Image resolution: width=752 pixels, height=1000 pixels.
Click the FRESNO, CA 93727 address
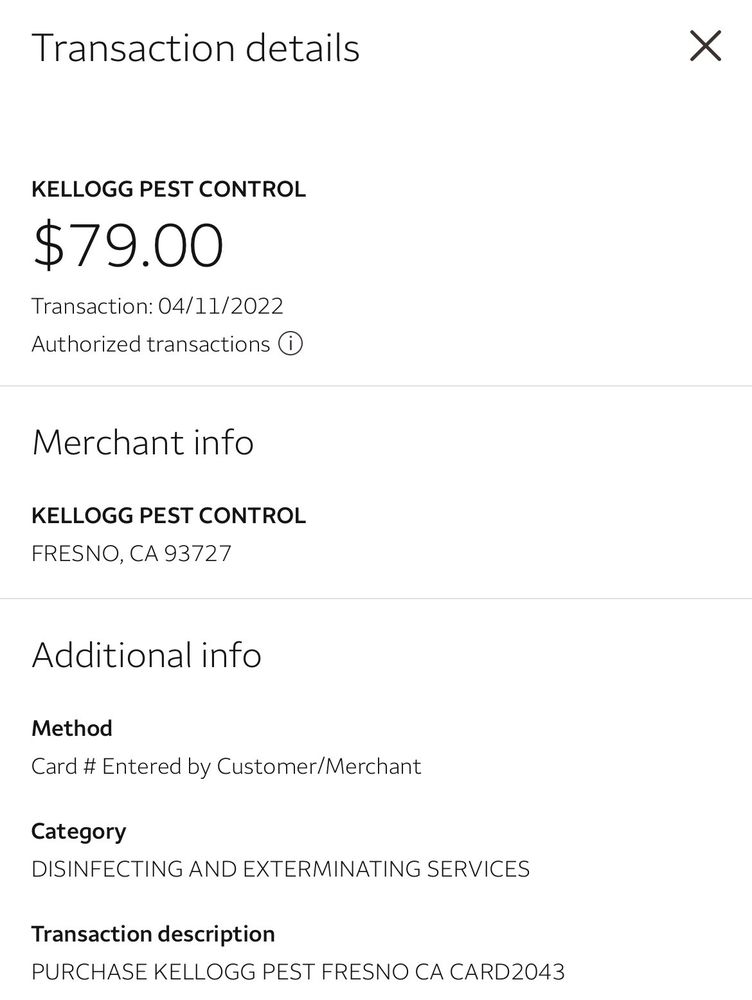coord(131,553)
